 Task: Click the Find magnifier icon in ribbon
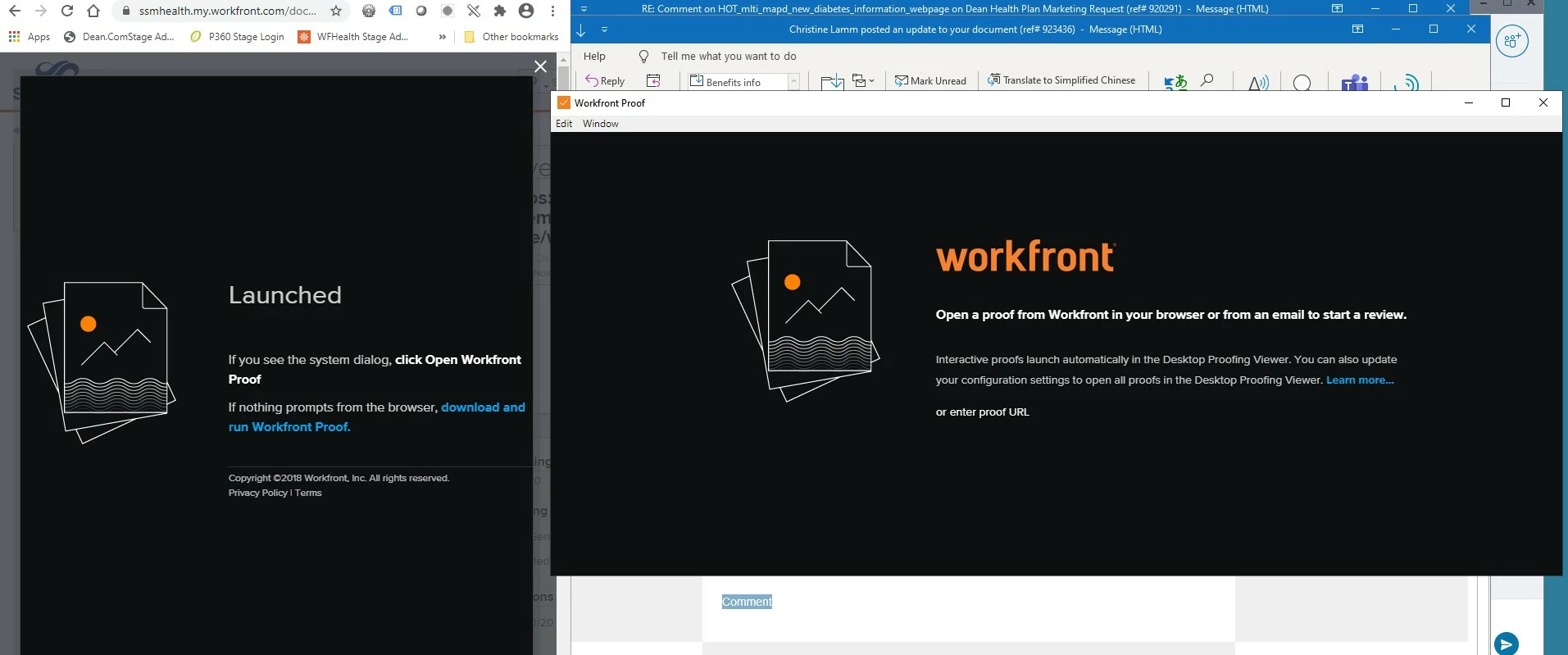1207,80
